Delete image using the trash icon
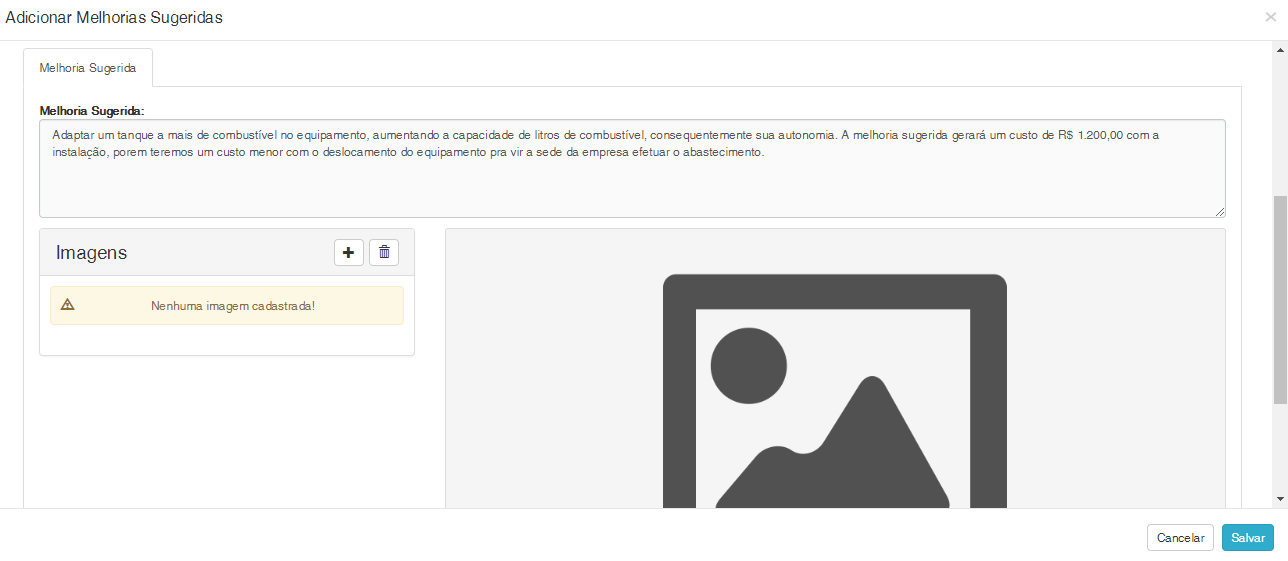Viewport: 1288px width, 561px height. click(384, 253)
